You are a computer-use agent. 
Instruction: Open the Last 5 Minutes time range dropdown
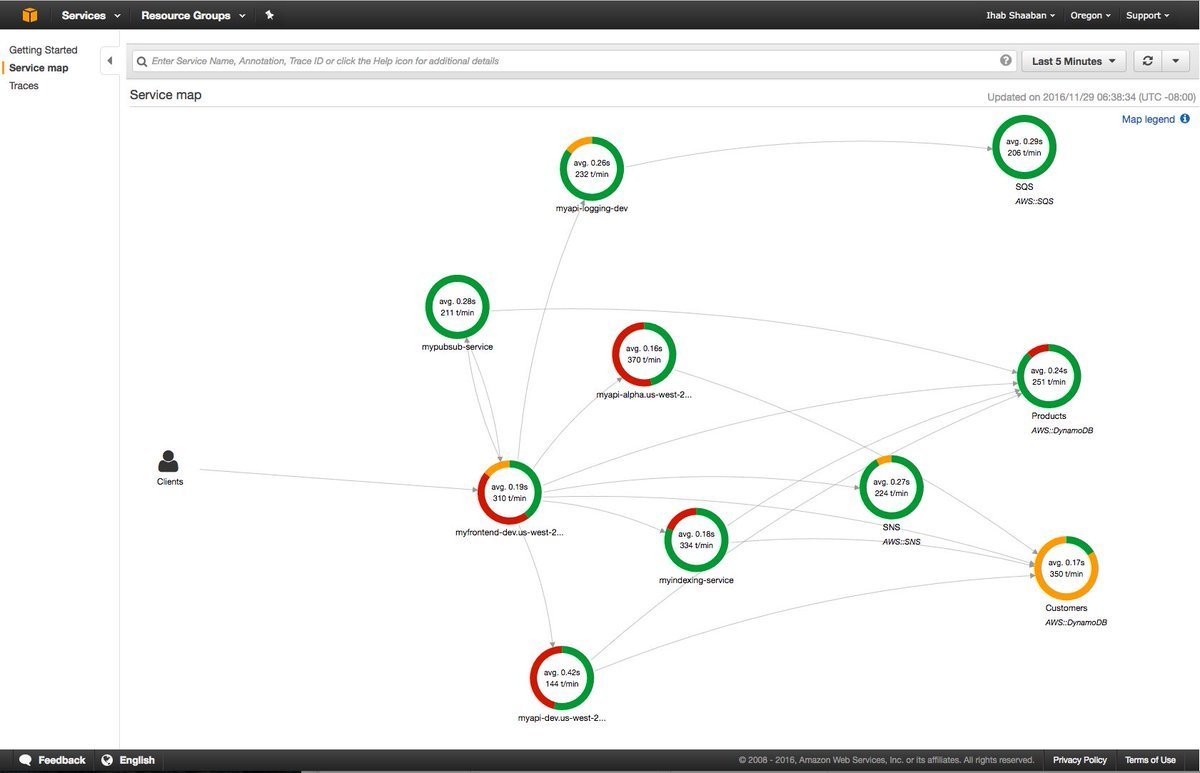(x=1073, y=61)
